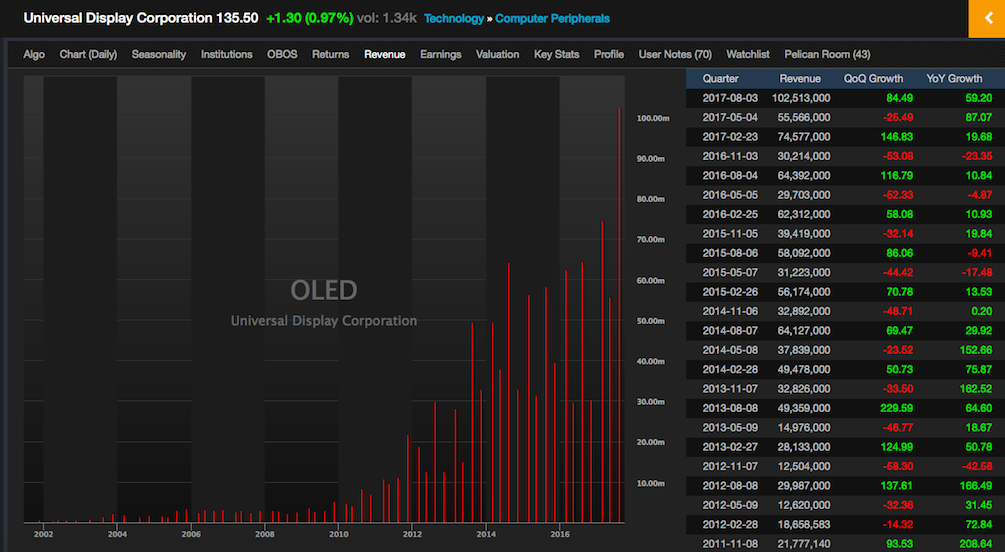Switch to the Chart (Daily) tab
The width and height of the screenshot is (1005, 552).
point(88,54)
